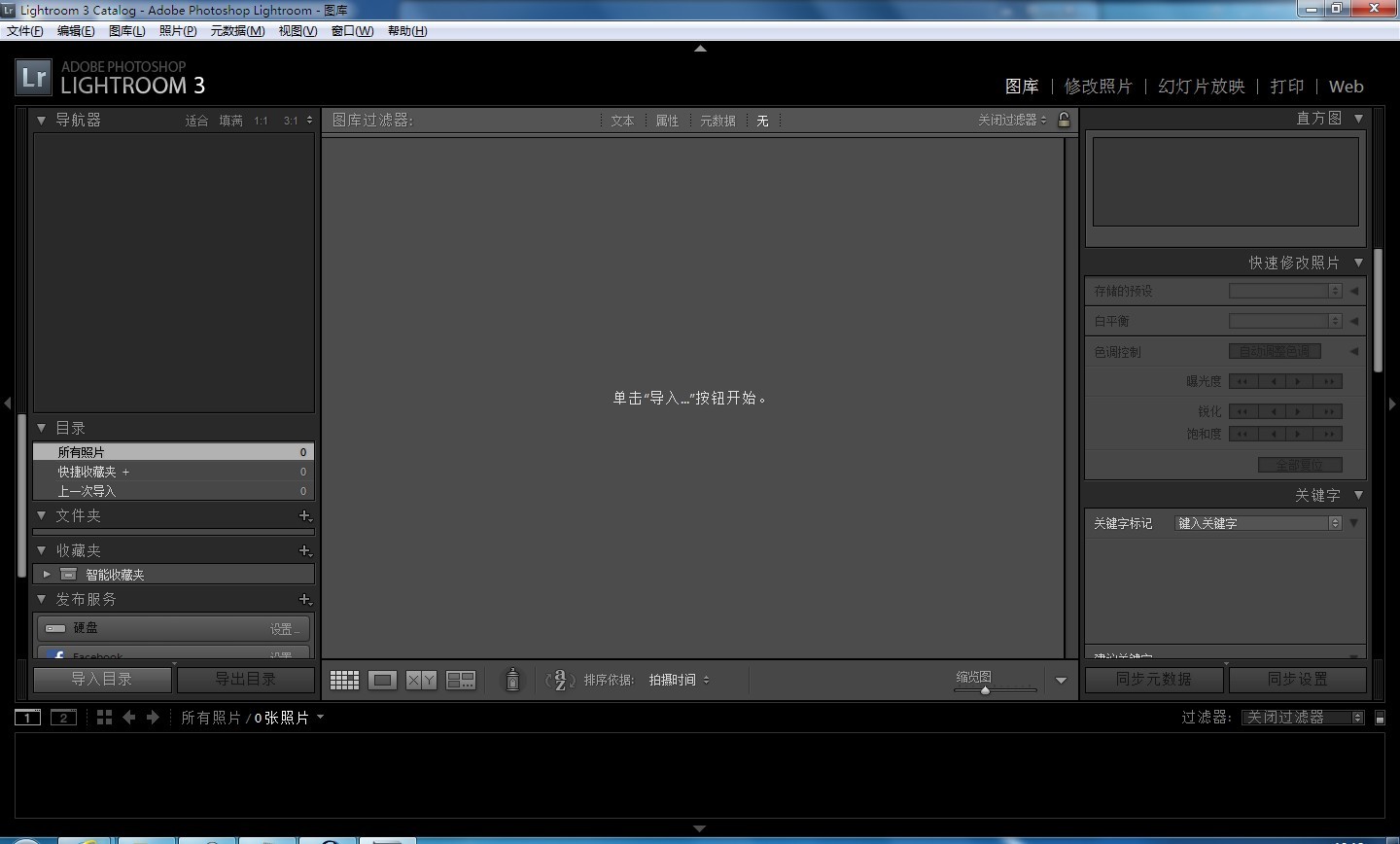The width and height of the screenshot is (1400, 844).
Task: Expand the Smart Collections item
Action: (x=46, y=575)
